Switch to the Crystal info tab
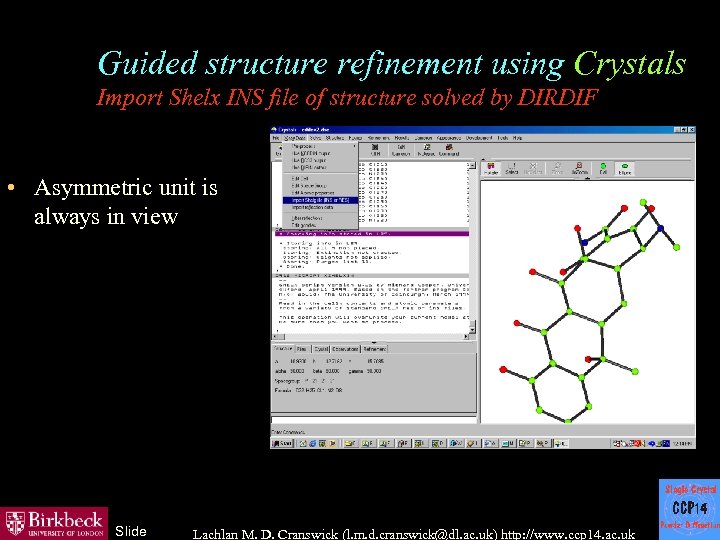Image resolution: width=720 pixels, height=540 pixels. click(321, 349)
